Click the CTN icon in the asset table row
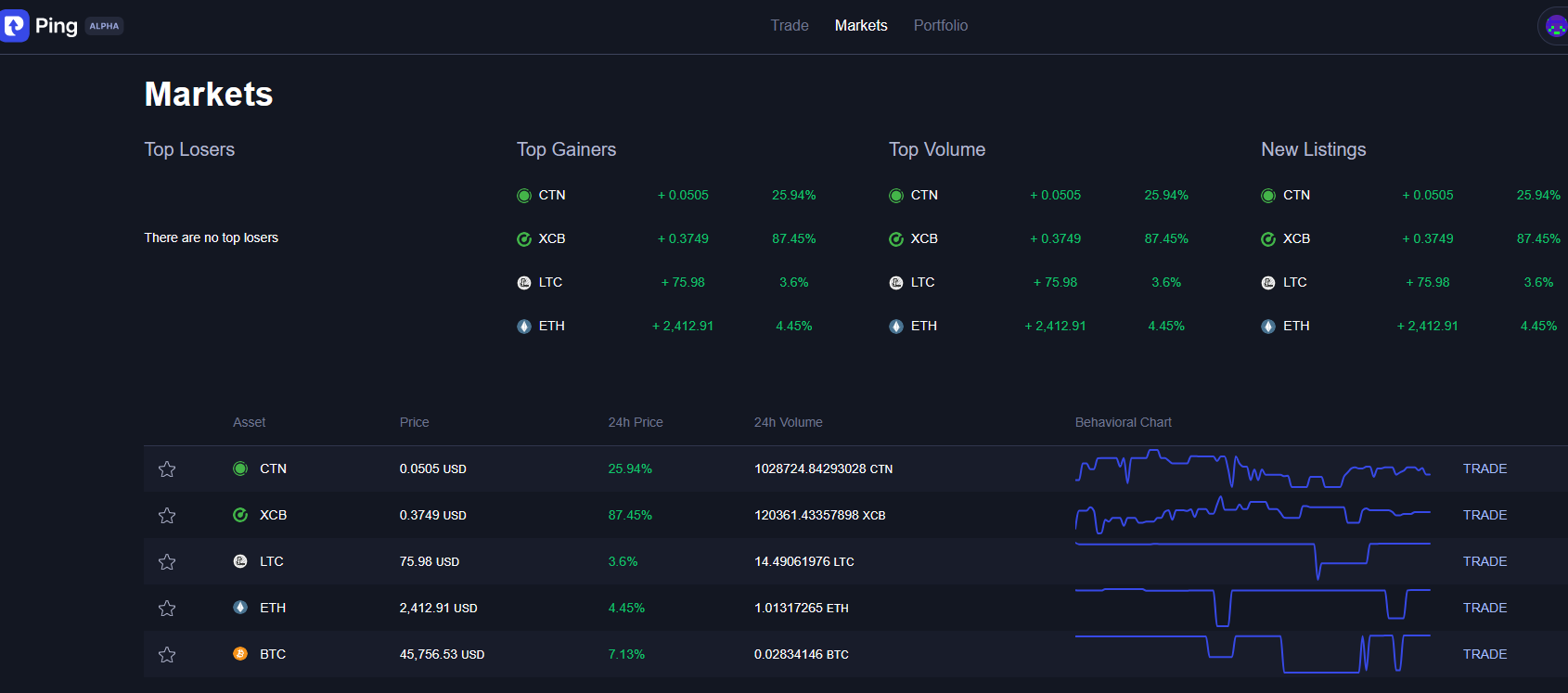The image size is (1568, 693). 240,468
